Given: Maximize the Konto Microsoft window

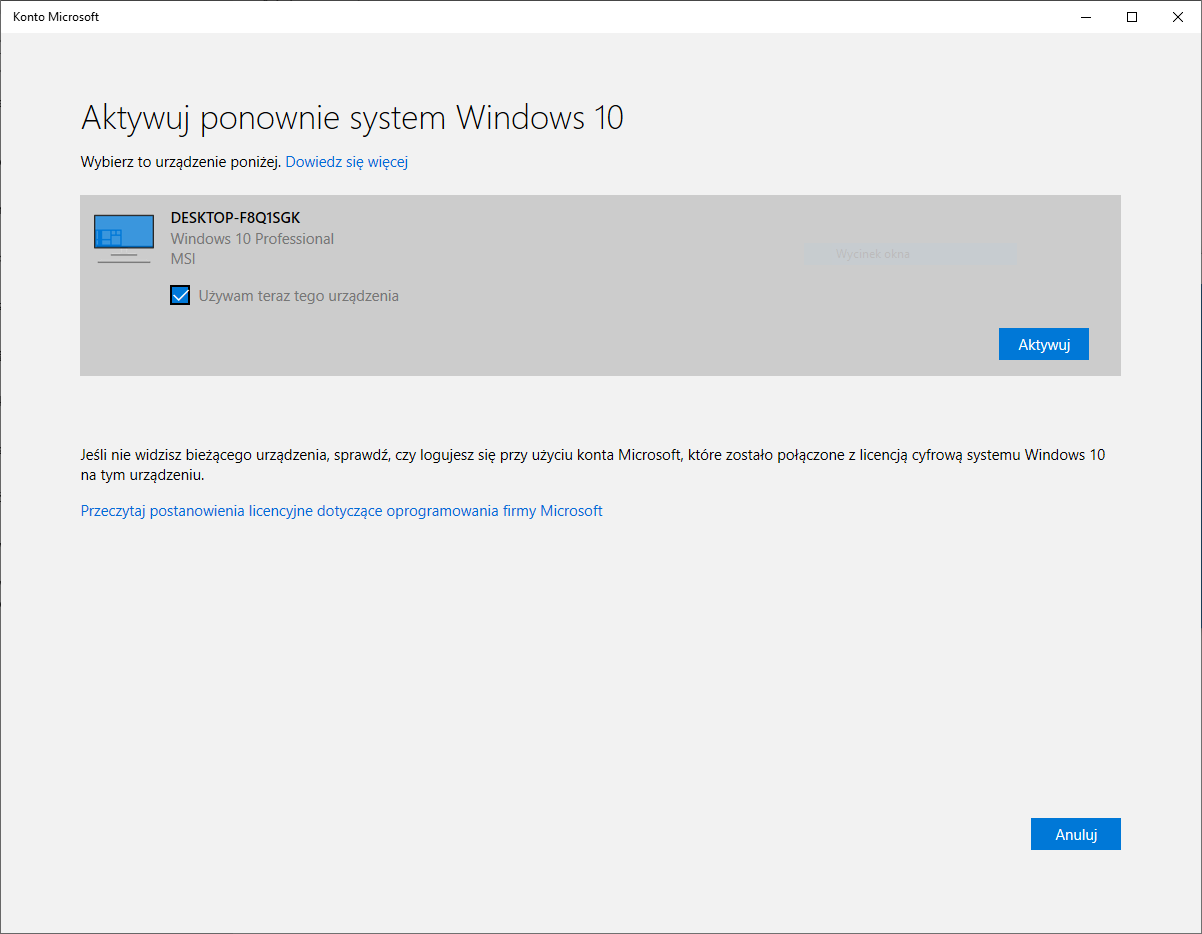Looking at the screenshot, I should point(1132,17).
